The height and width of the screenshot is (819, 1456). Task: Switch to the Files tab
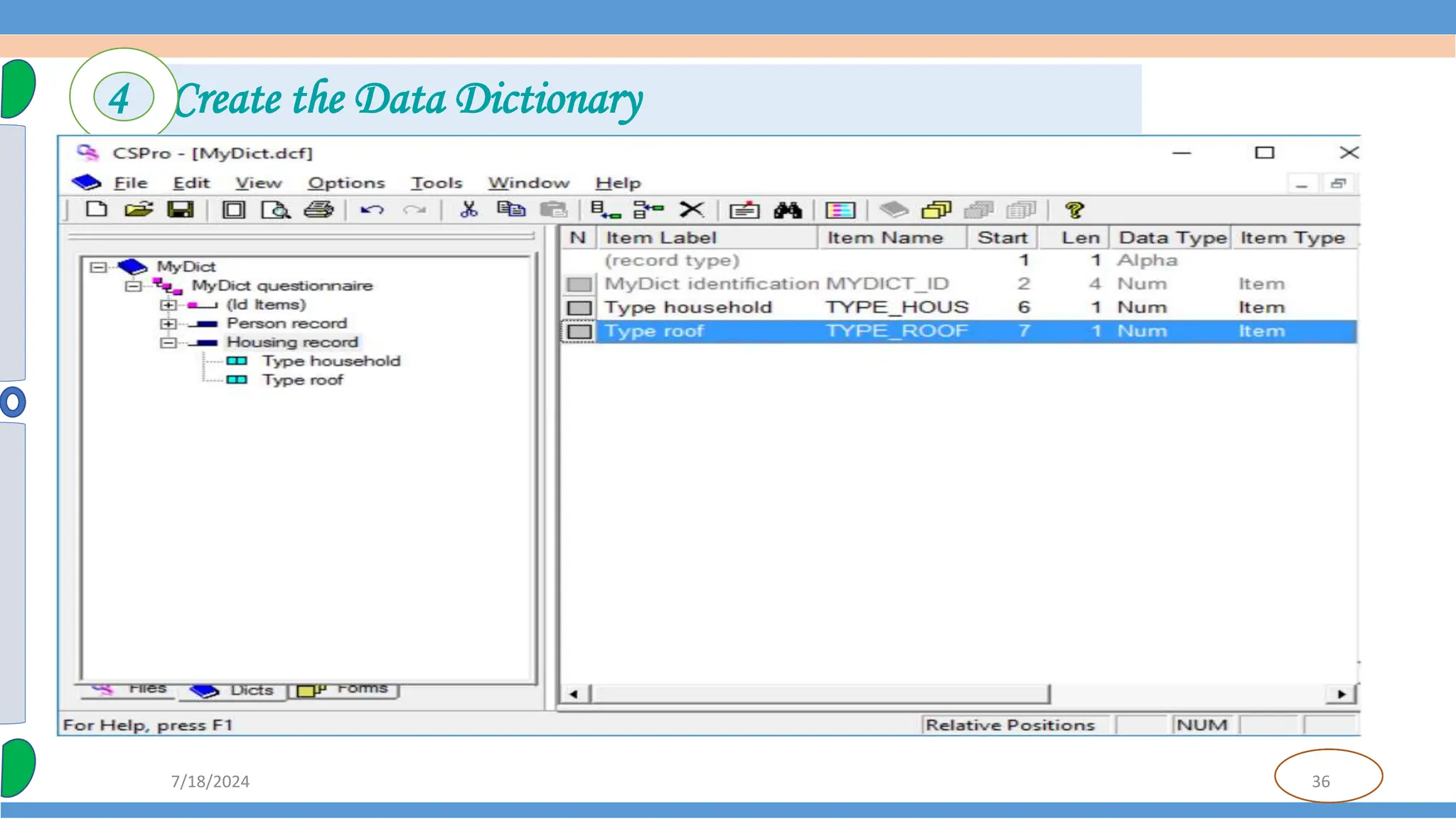point(129,690)
